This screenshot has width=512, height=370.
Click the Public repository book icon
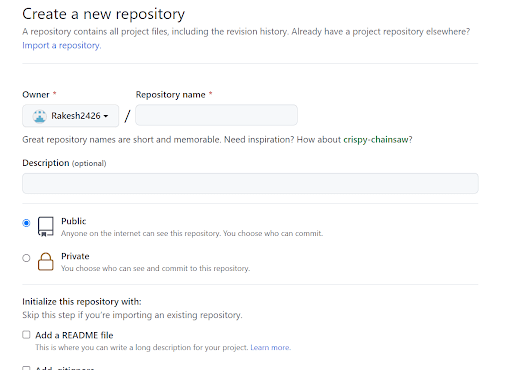coord(46,226)
